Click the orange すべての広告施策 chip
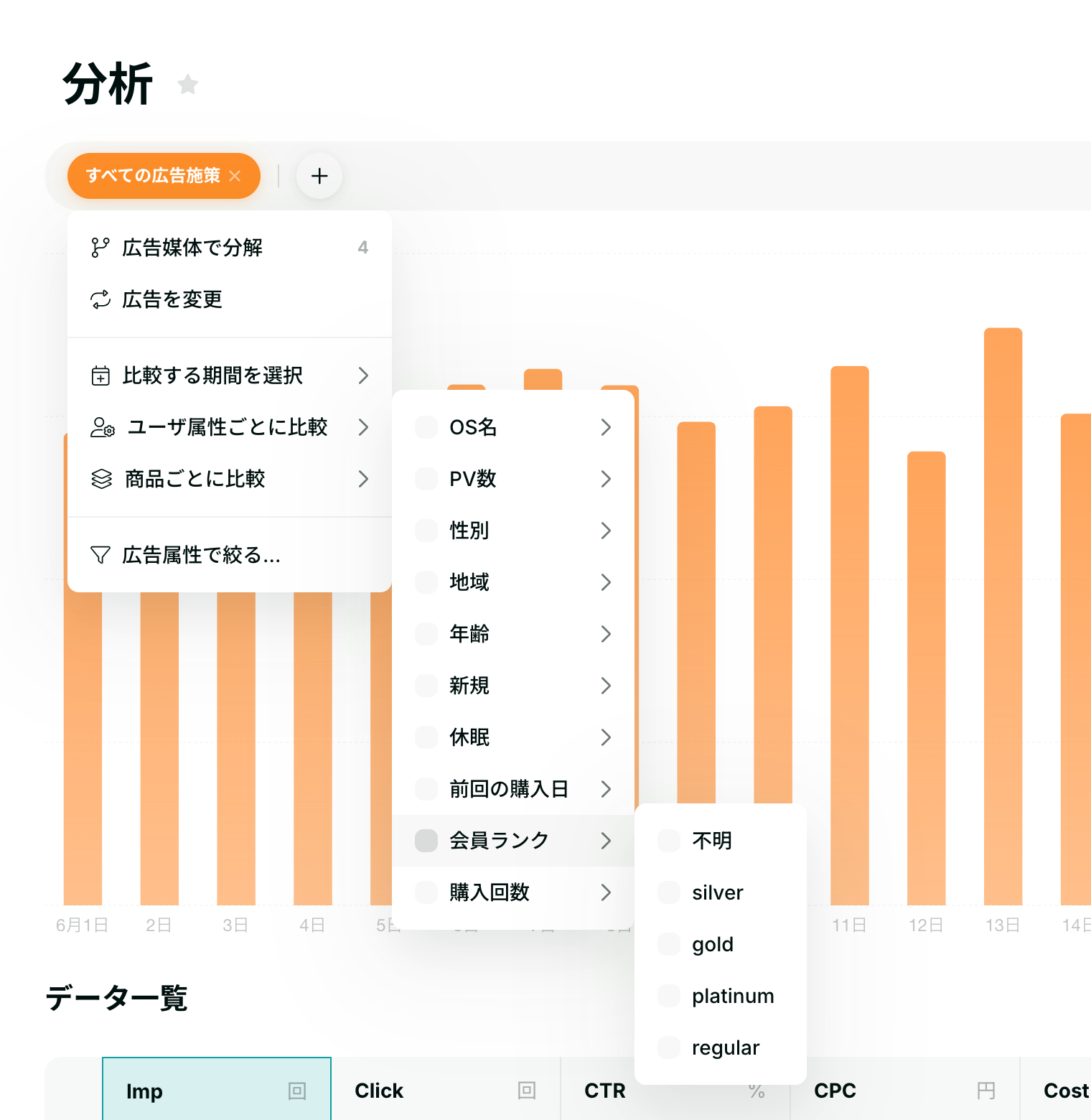1091x1120 pixels. 164,176
